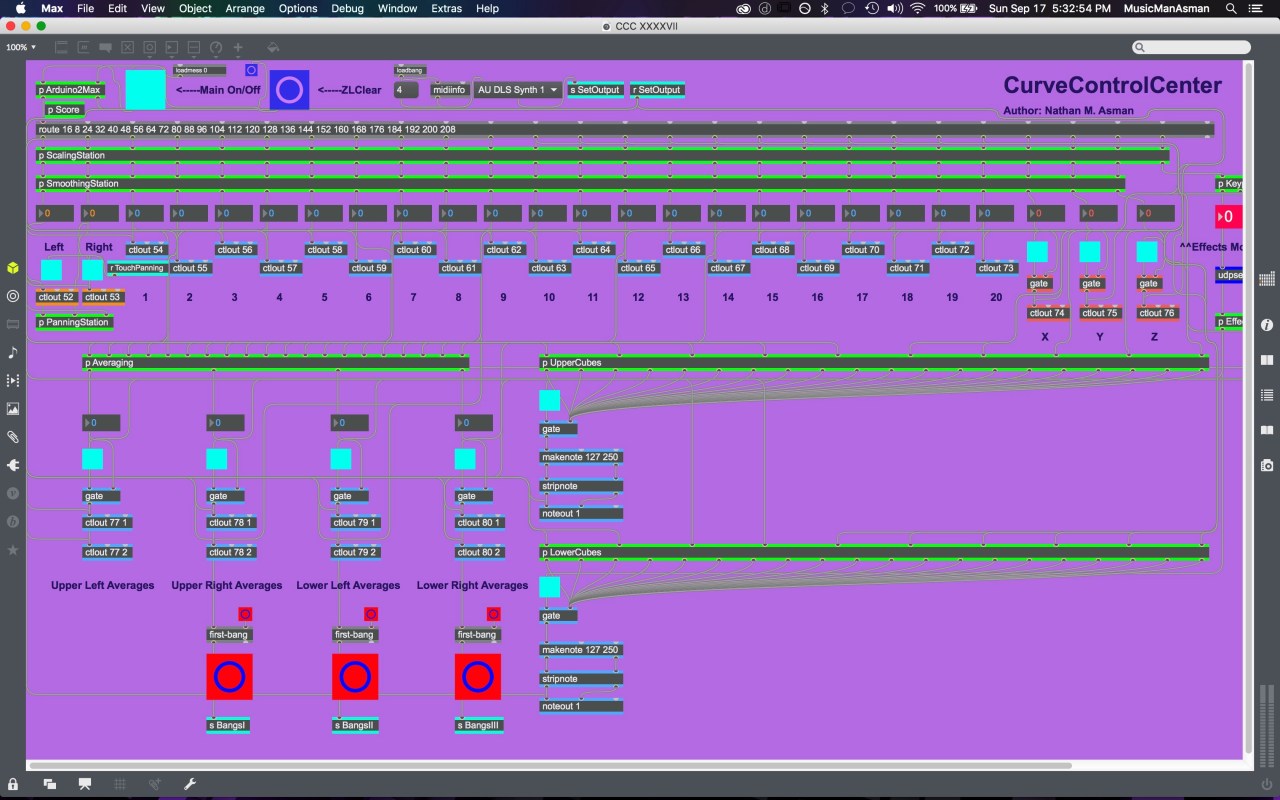Open the 100% zoom level dropdown
The width and height of the screenshot is (1280, 800).
[x=21, y=47]
